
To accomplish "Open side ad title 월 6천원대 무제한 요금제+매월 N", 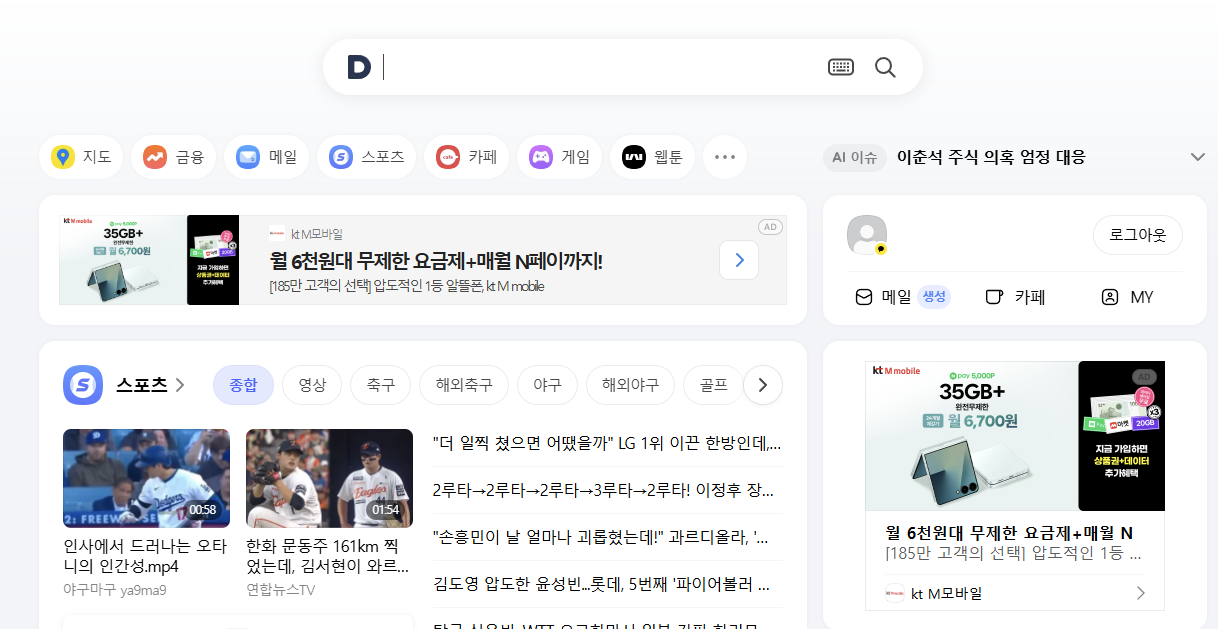I will click(1009, 533).
